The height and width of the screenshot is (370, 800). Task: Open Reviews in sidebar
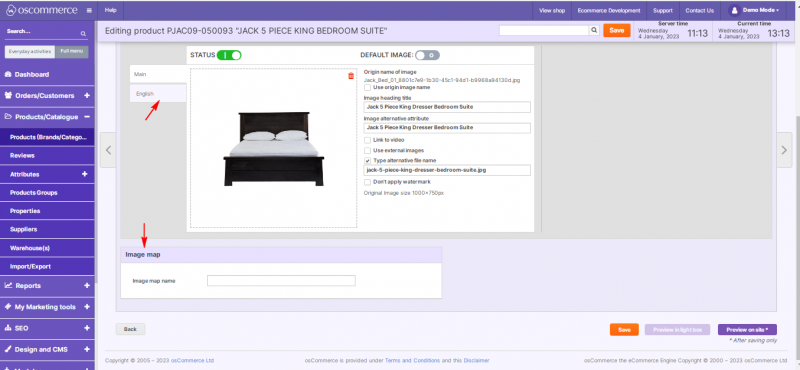(x=47, y=156)
